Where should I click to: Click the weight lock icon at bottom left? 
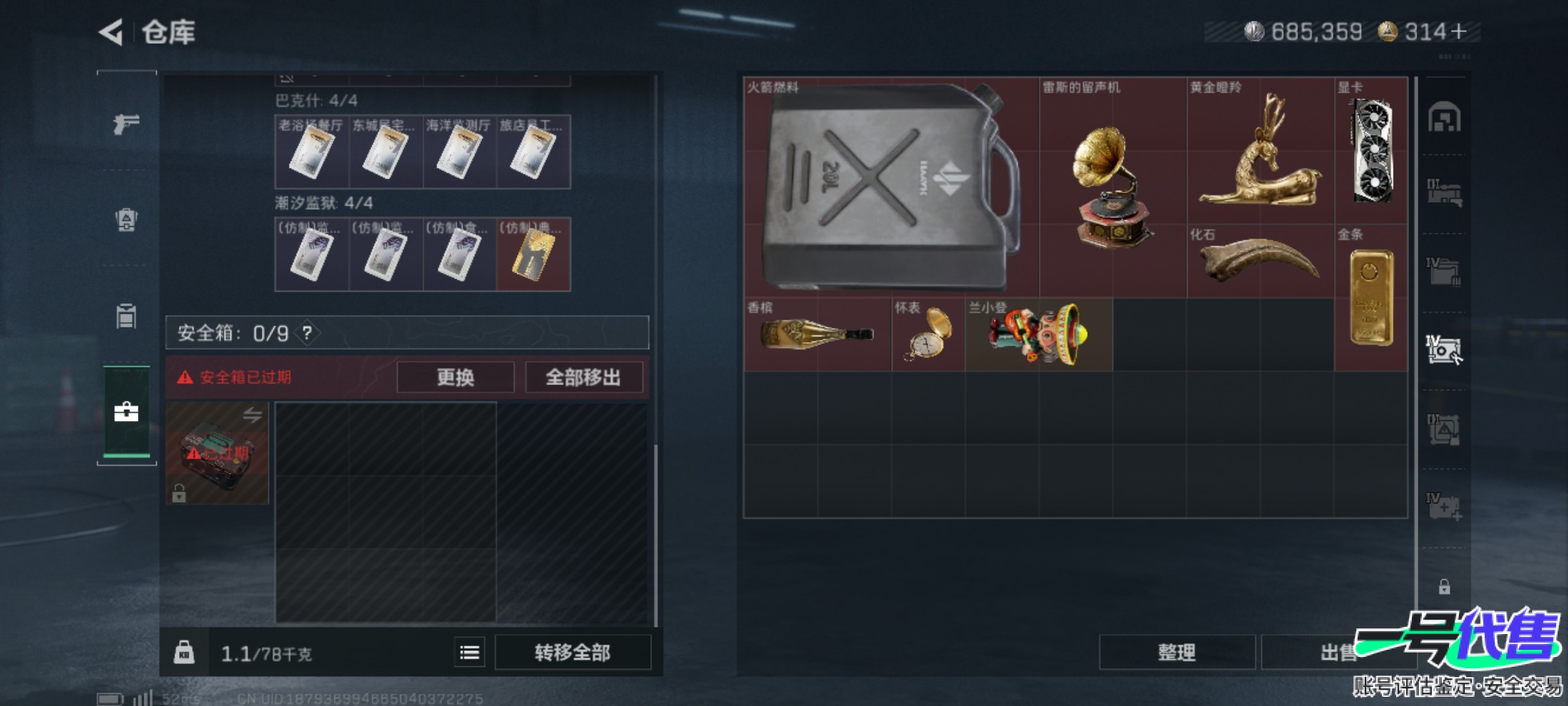tap(184, 652)
